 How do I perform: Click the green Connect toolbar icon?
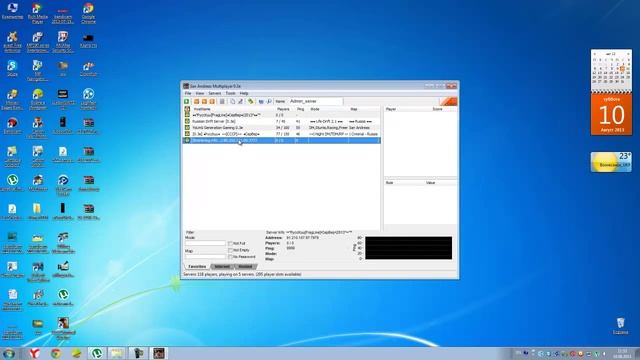click(187, 101)
